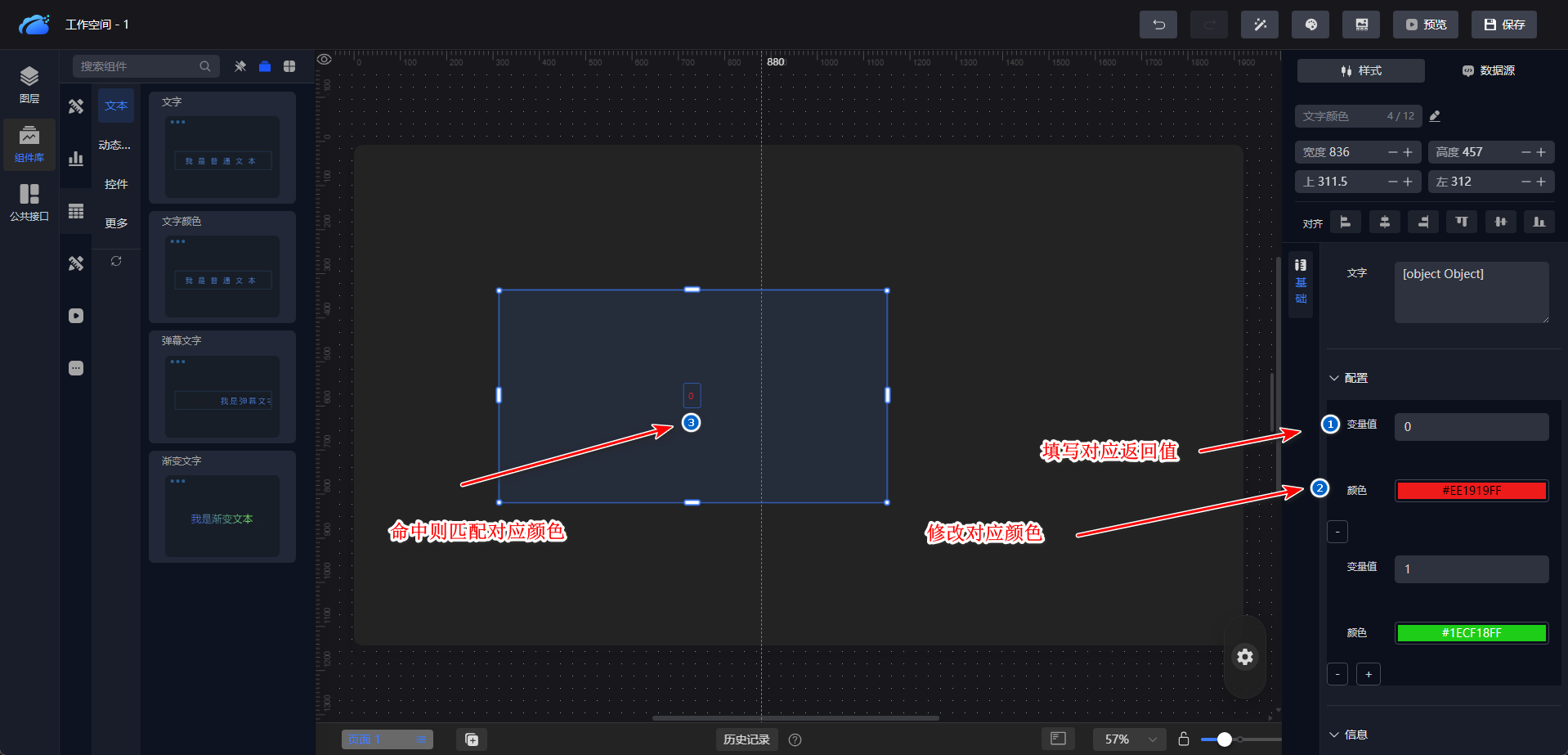This screenshot has width=1568, height=755.
Task: Switch to the 数据源 tab
Action: click(x=1488, y=71)
